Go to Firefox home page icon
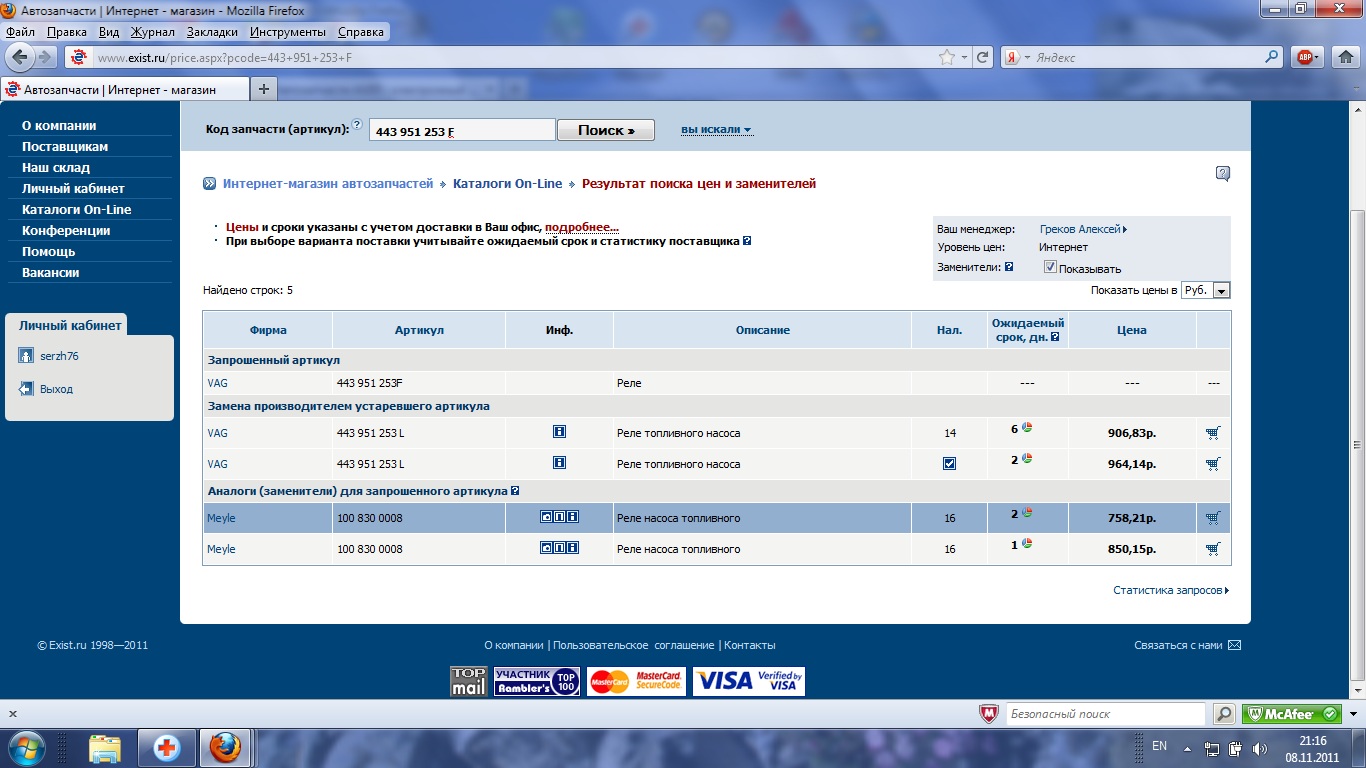 point(1345,58)
